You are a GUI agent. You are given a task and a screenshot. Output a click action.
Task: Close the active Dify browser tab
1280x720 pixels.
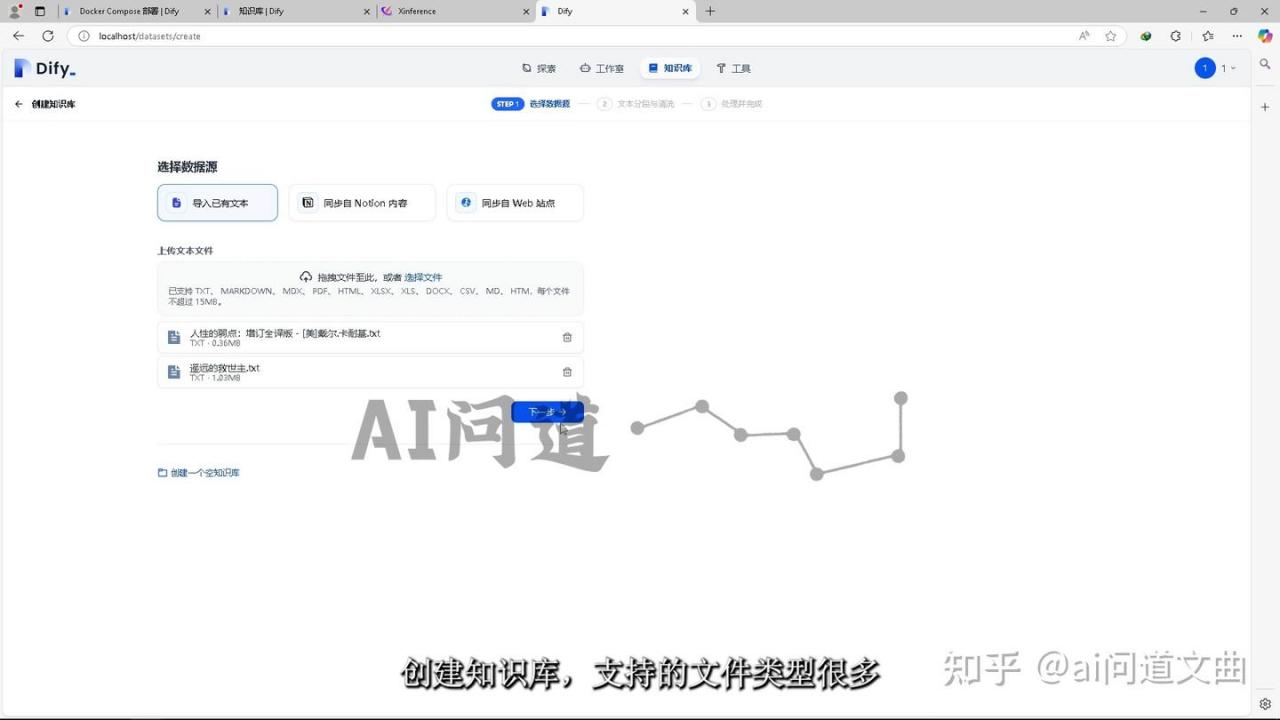coord(686,12)
